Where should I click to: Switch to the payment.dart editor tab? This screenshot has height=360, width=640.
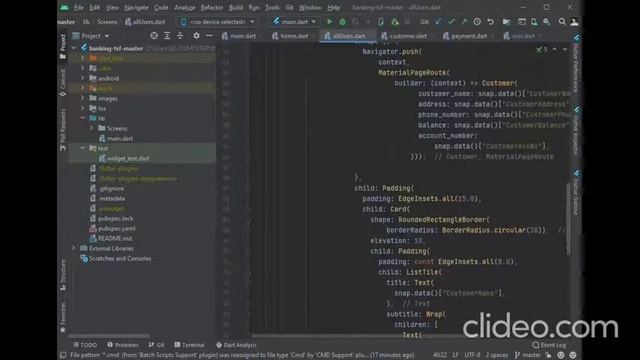(x=466, y=36)
